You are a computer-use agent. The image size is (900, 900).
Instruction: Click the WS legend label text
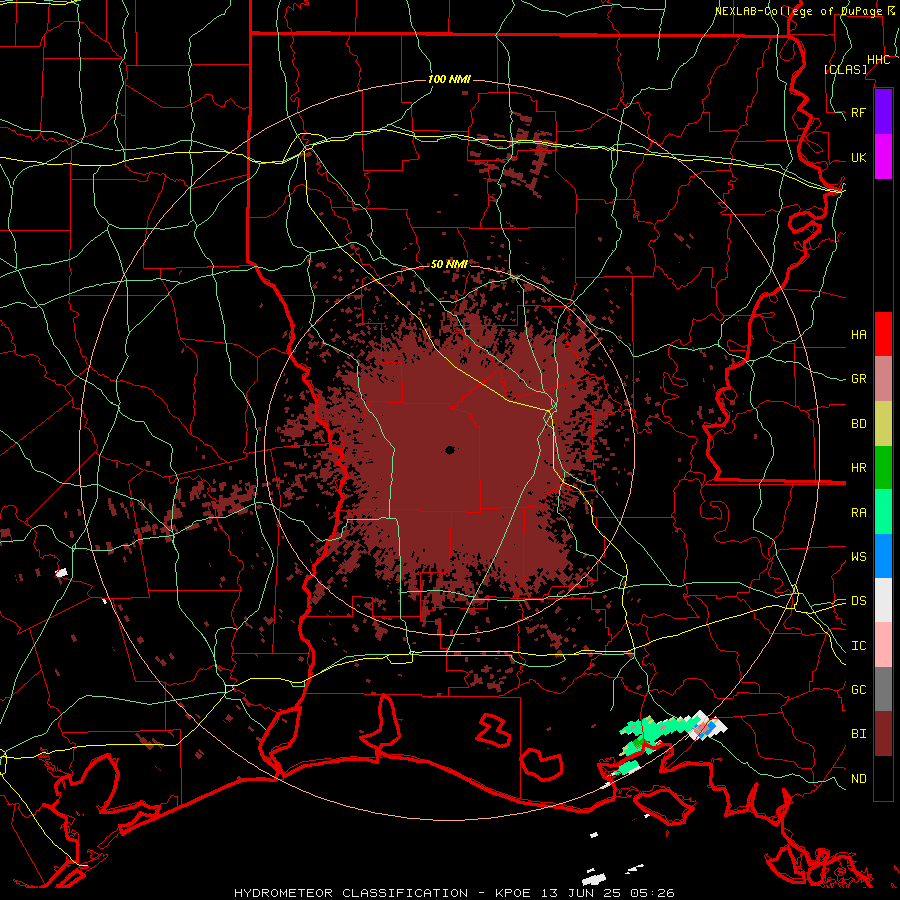pyautogui.click(x=858, y=556)
